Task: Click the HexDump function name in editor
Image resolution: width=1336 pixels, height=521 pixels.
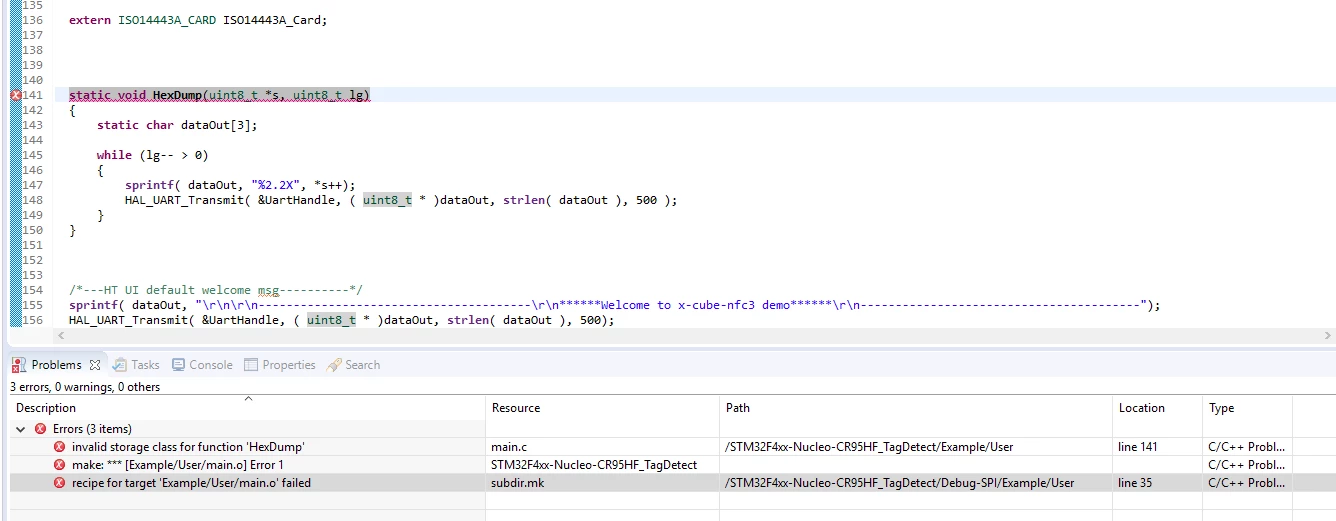Action: (177, 95)
